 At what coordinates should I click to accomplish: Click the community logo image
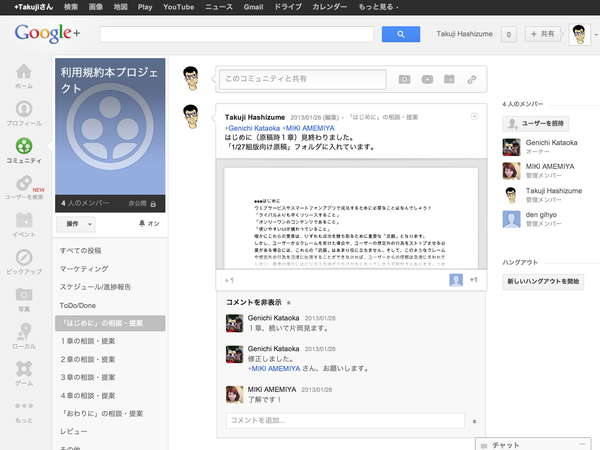110,127
